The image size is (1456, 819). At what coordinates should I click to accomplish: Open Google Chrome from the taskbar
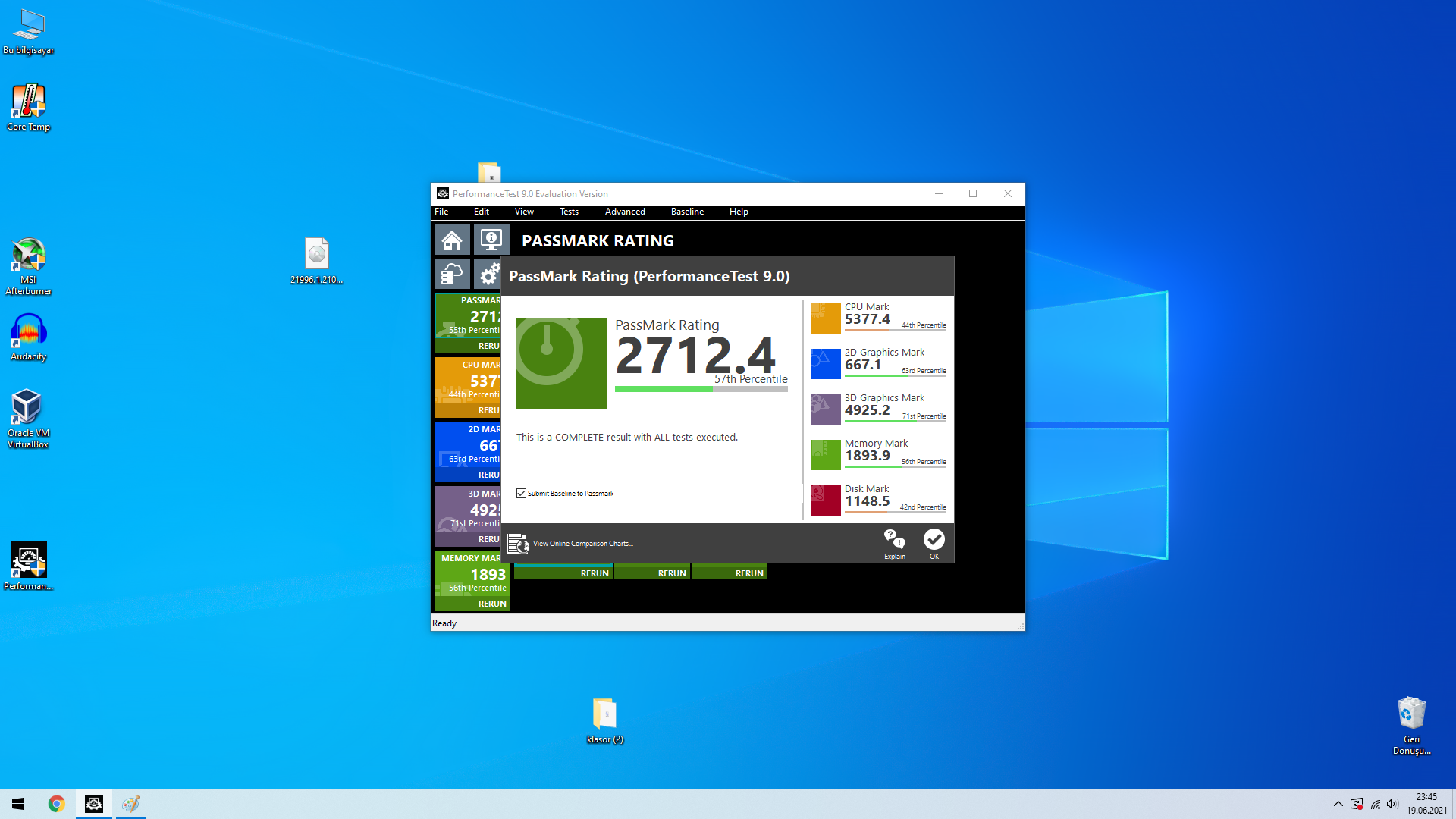[x=56, y=804]
